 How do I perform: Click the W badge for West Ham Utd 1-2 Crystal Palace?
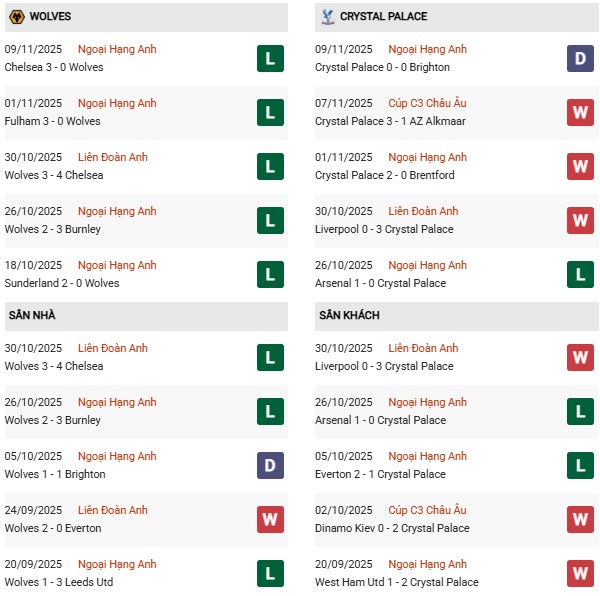coord(580,574)
